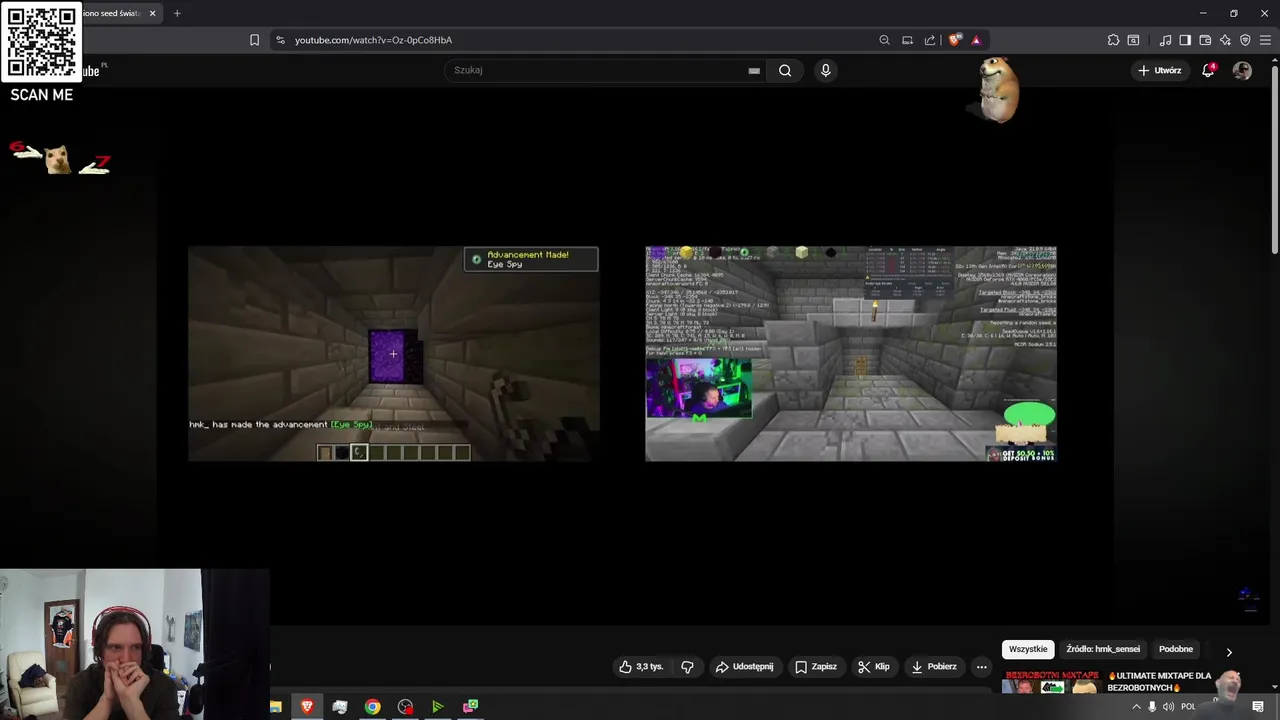Click the taskbar microphone tray icon
This screenshot has width=1280, height=720.
pos(1152,707)
